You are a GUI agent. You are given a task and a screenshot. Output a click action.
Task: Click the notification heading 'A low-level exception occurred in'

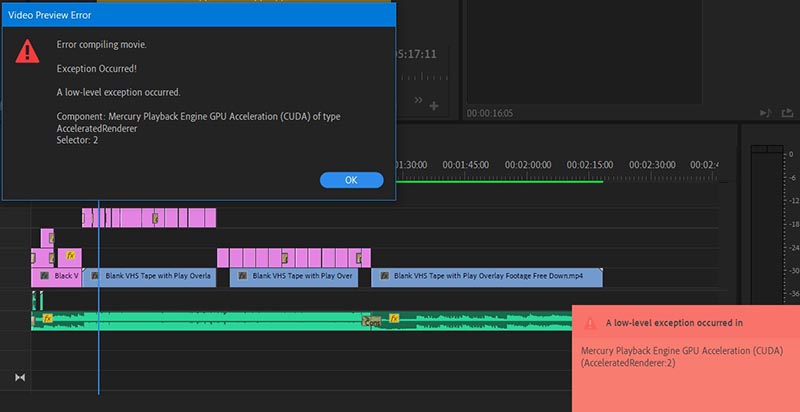(x=674, y=323)
